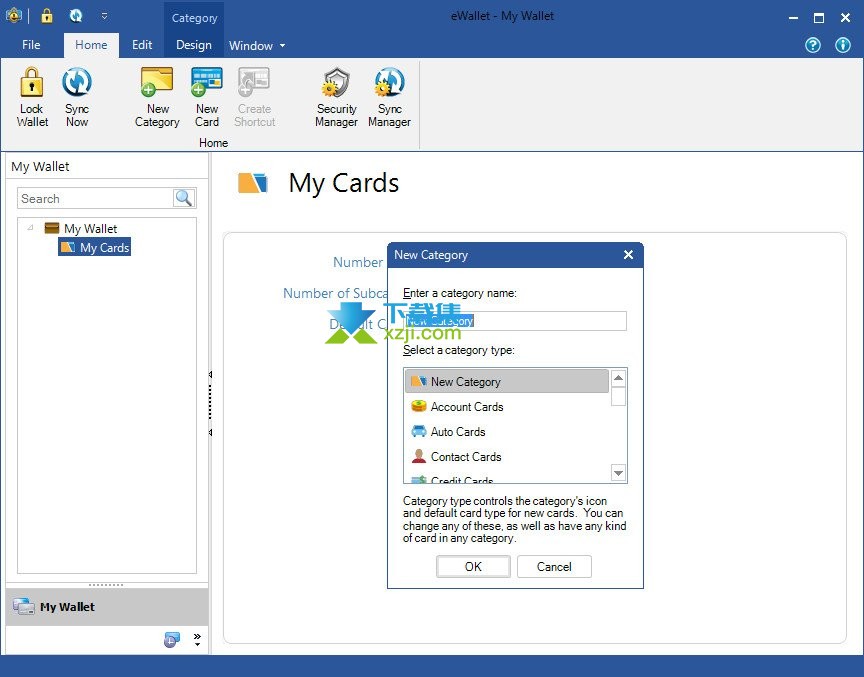This screenshot has width=864, height=677.
Task: Collapse the My Wallet tree node
Action: click(x=30, y=228)
